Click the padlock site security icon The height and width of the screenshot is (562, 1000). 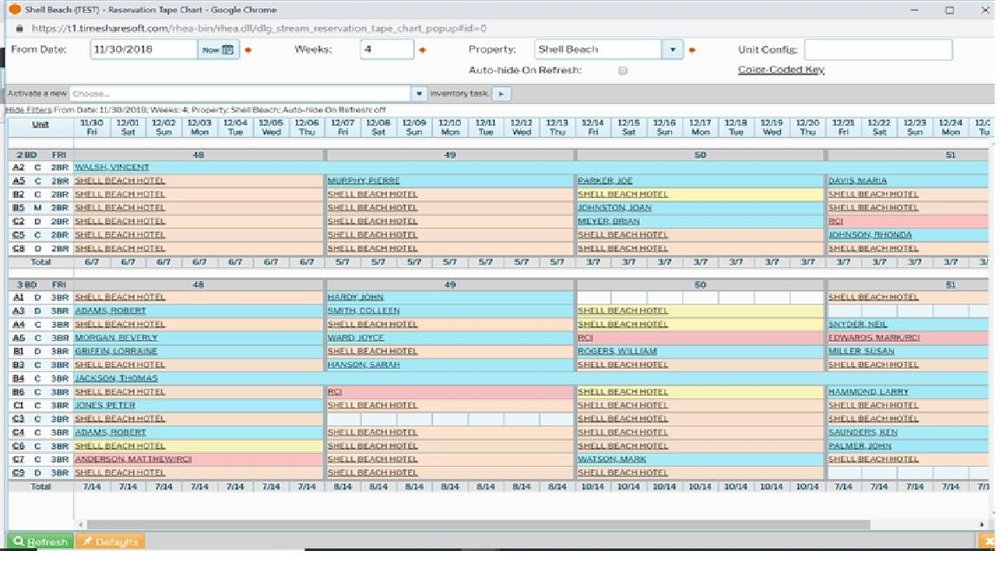[x=18, y=28]
